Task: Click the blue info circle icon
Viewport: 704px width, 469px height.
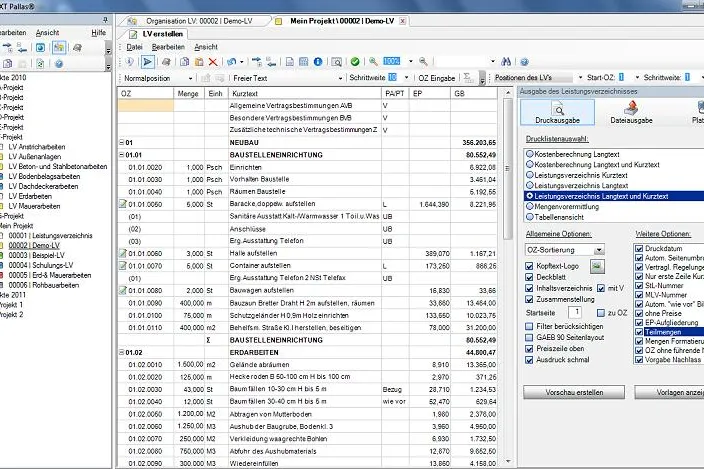Action: (318, 61)
